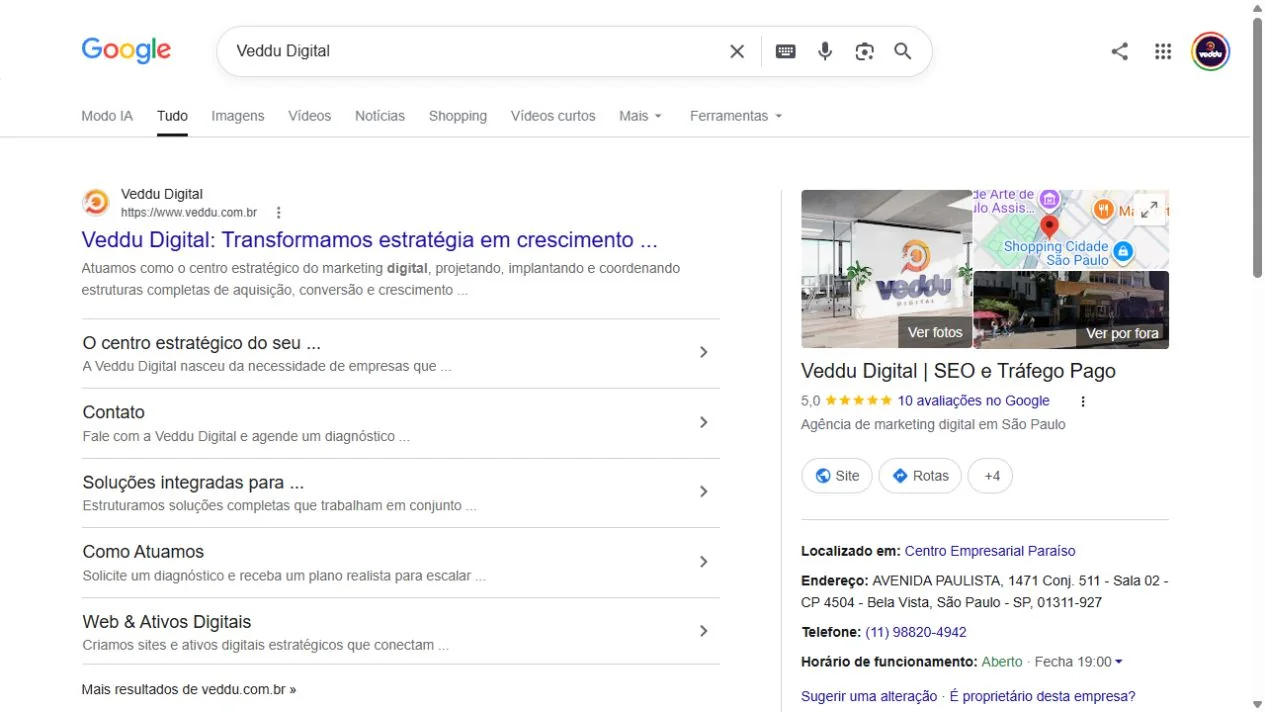Viewport: 1265px width, 712px height.
Task: Click the 'Agência de marketing digital em São Paulo' text
Action: (933, 424)
